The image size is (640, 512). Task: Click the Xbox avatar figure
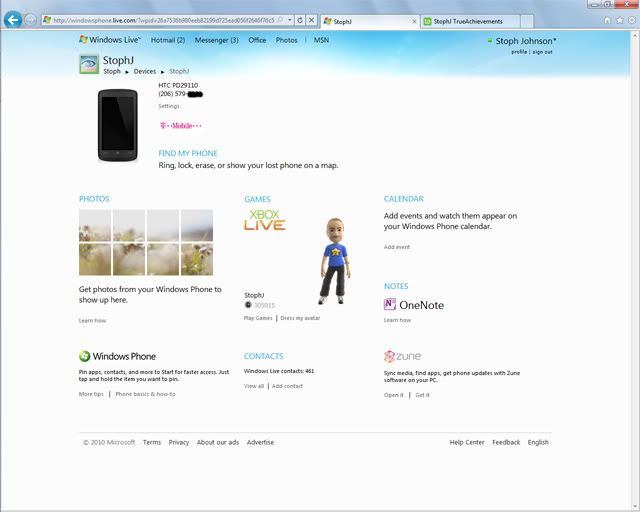click(x=336, y=261)
